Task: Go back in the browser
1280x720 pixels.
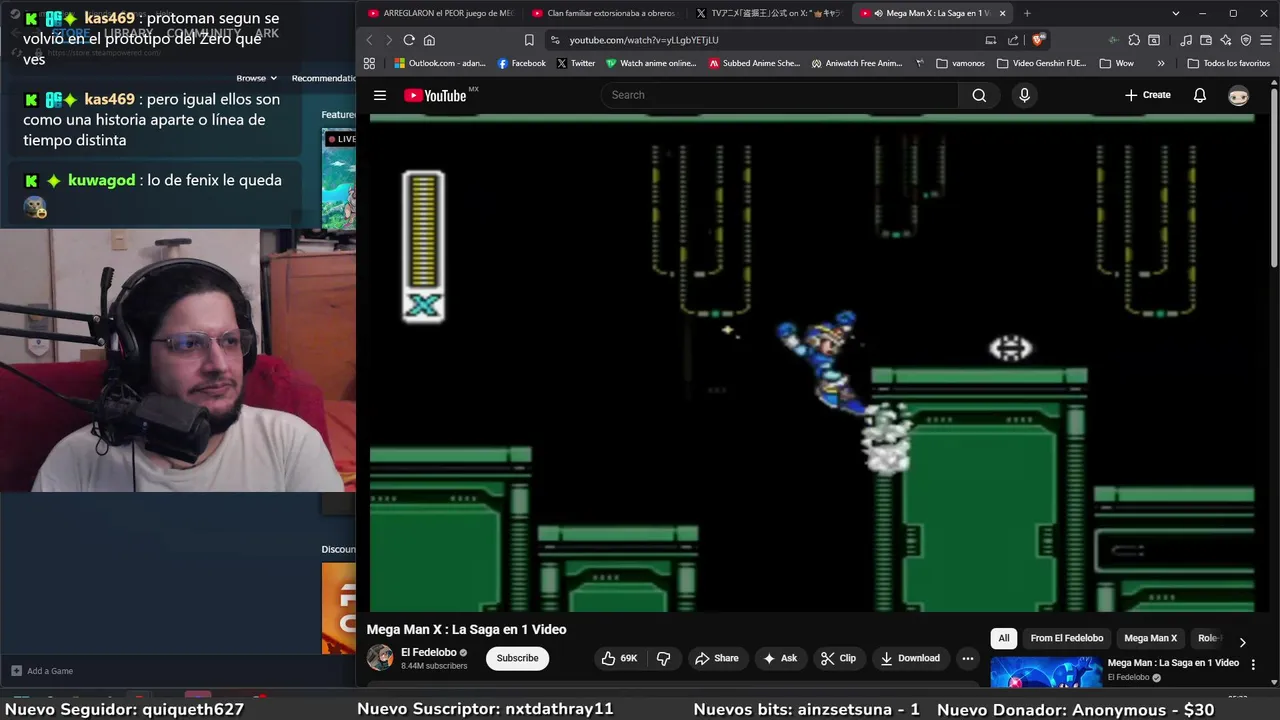Action: (369, 40)
